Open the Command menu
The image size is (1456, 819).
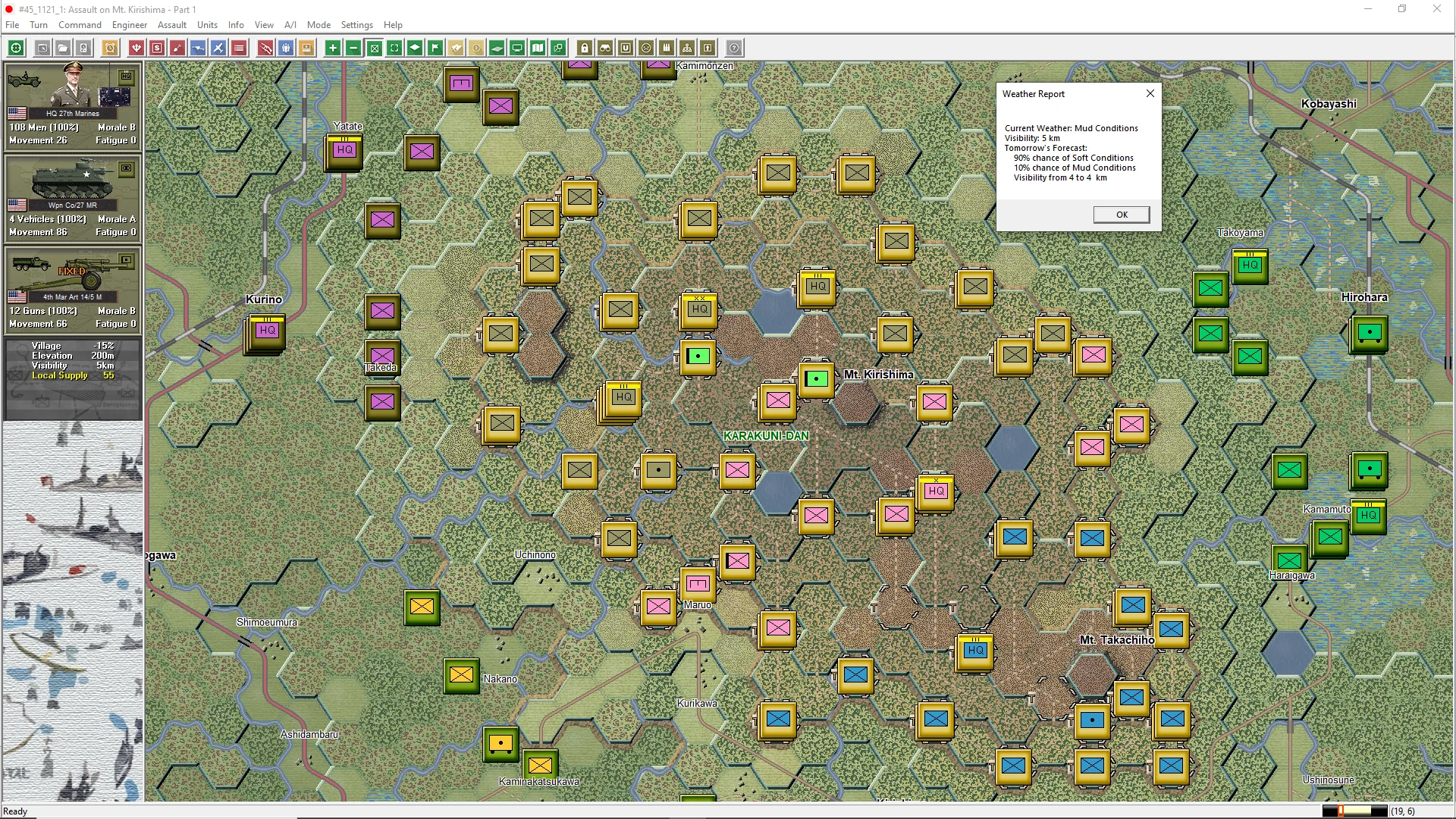80,25
